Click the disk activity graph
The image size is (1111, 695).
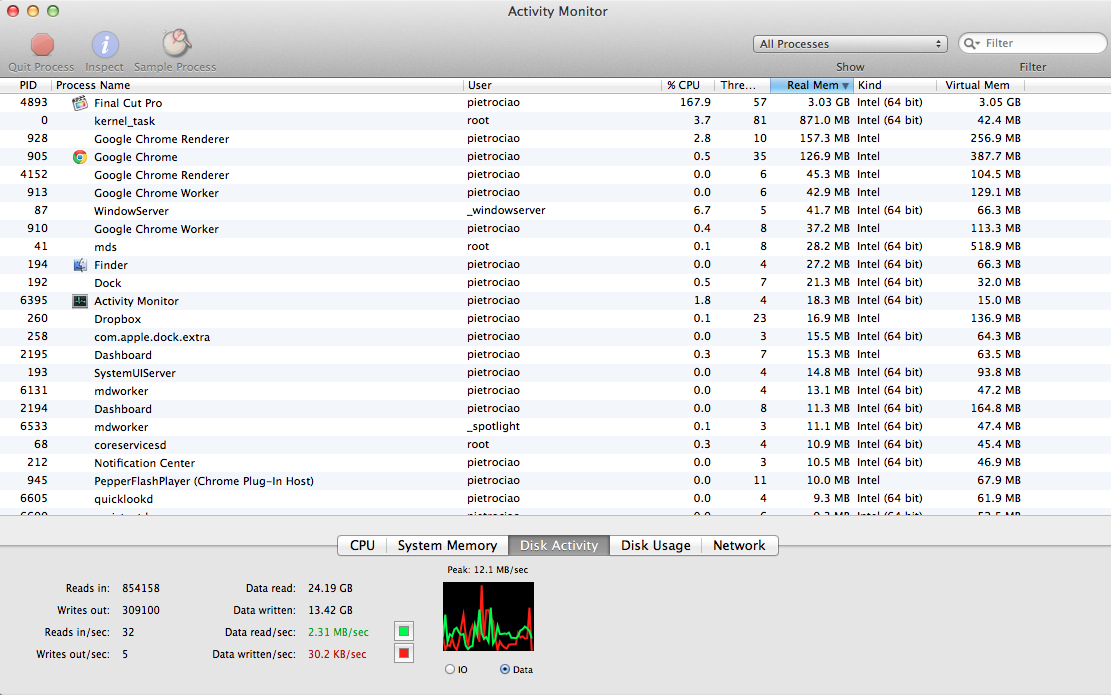click(x=488, y=616)
